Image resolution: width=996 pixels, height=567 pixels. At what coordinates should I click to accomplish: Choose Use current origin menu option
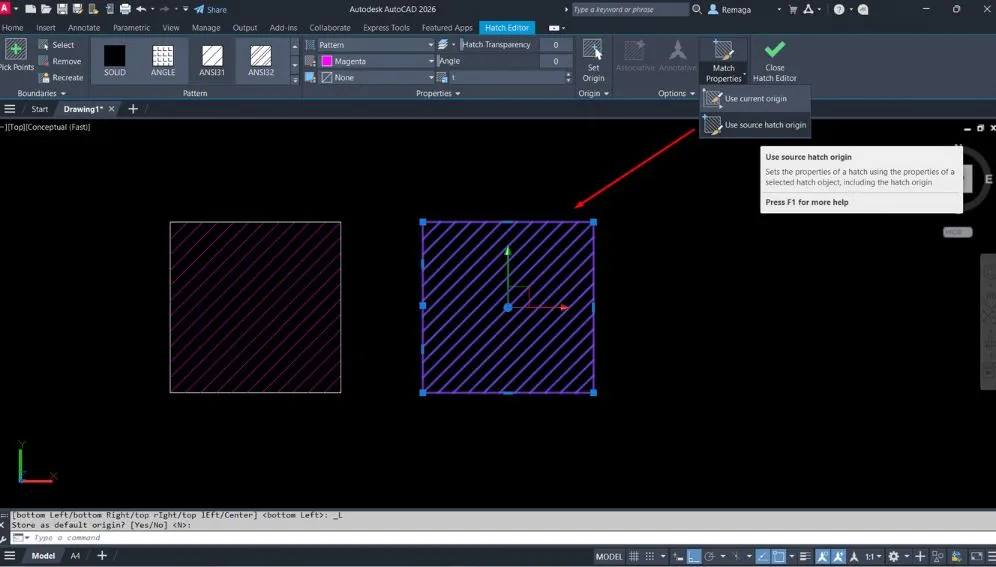(x=755, y=99)
